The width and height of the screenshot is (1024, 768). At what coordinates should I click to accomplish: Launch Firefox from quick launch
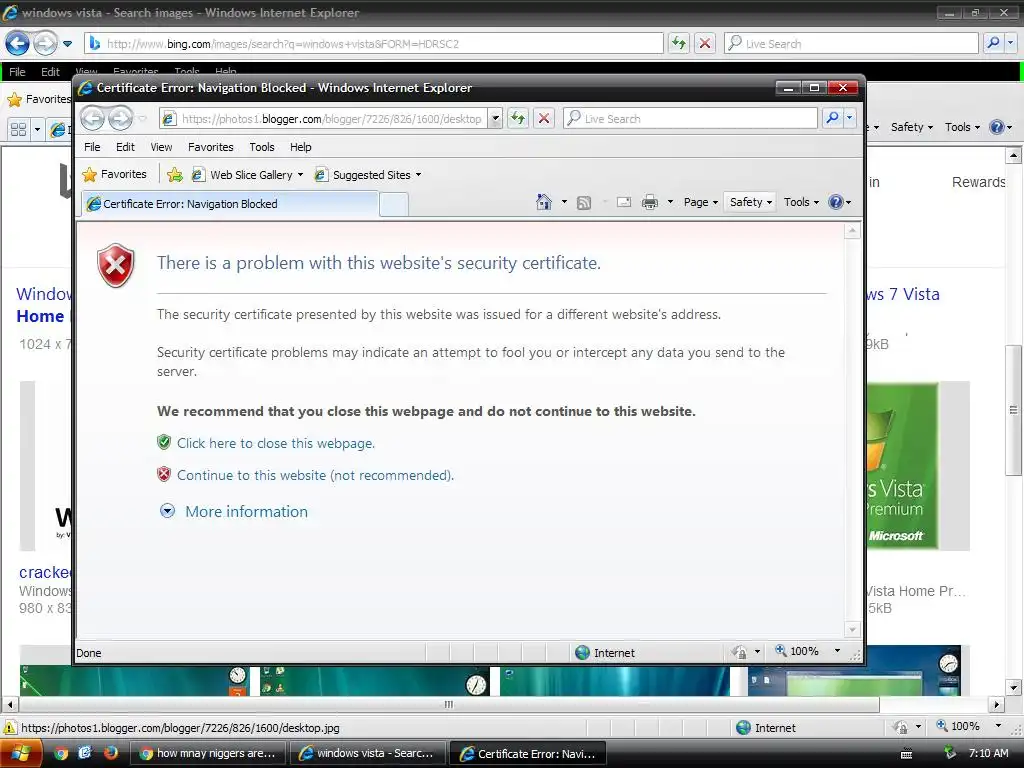pyautogui.click(x=110, y=753)
